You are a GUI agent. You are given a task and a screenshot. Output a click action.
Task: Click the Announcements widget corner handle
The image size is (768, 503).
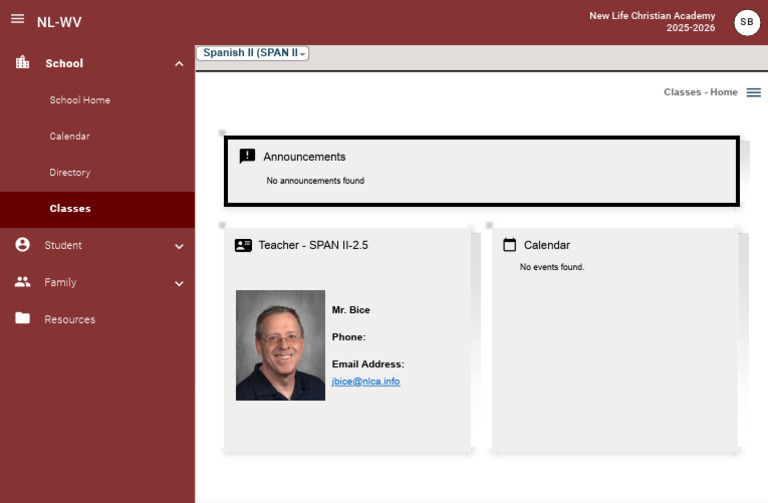pyautogui.click(x=222, y=133)
